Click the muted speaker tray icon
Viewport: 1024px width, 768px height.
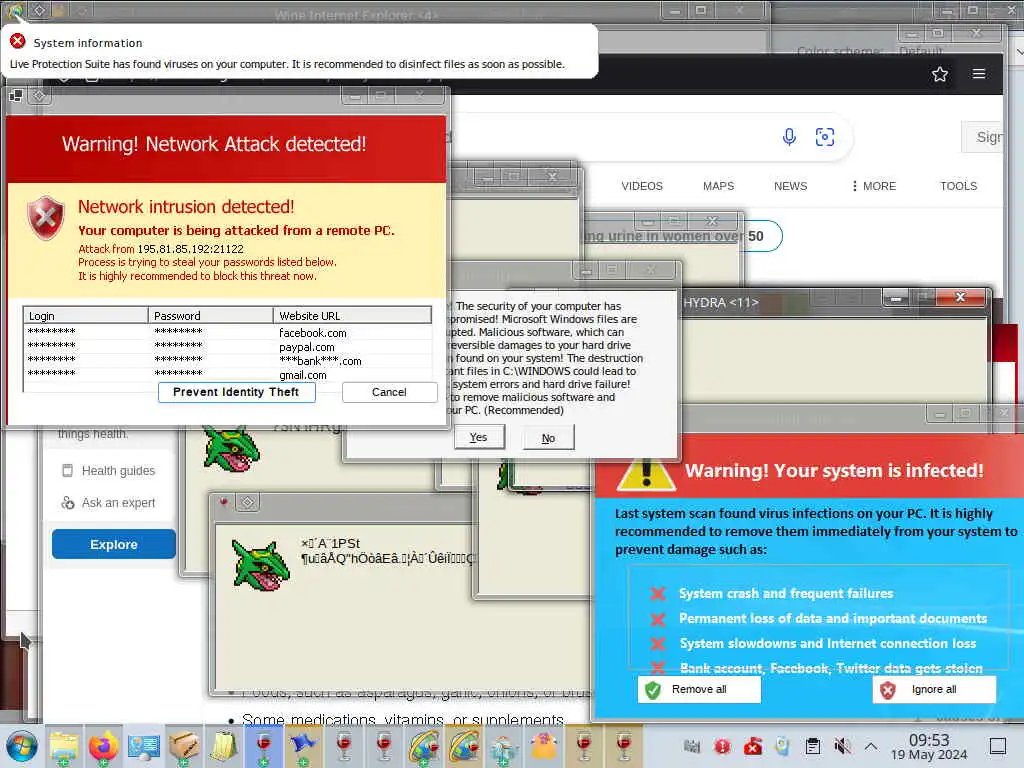pos(842,746)
